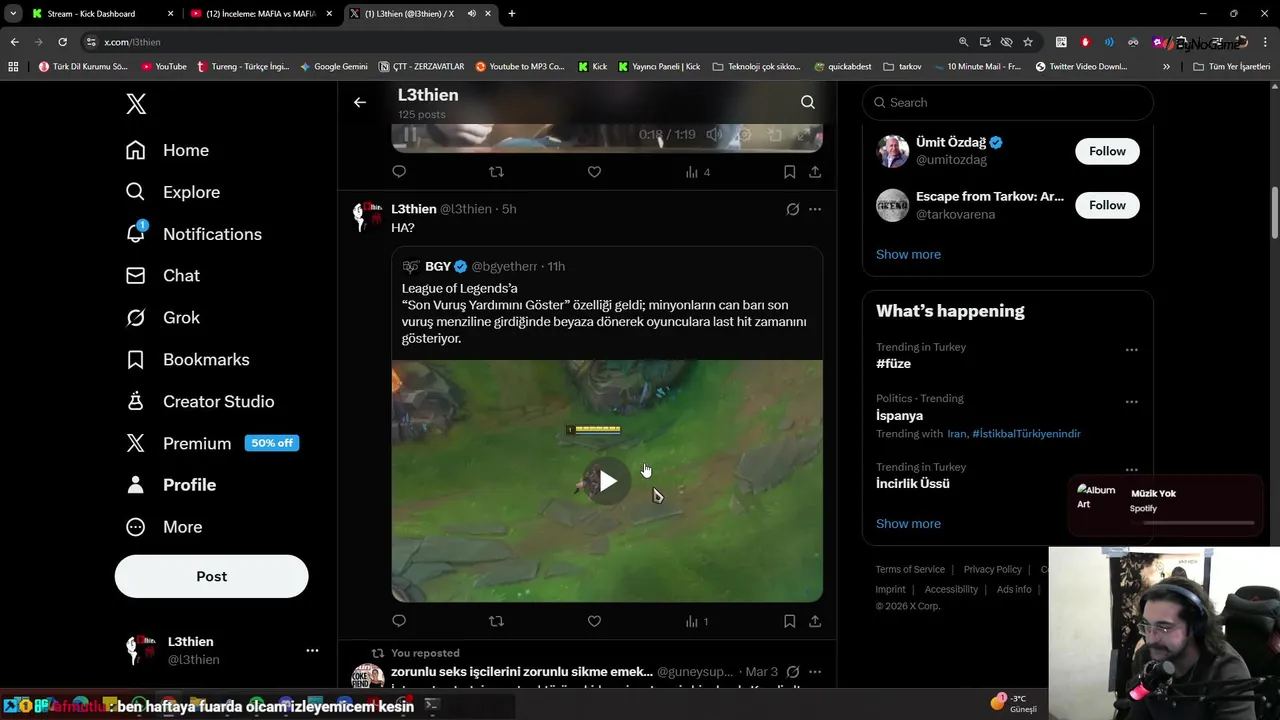
Task: Open Home in the X sidebar
Action: tap(167, 150)
